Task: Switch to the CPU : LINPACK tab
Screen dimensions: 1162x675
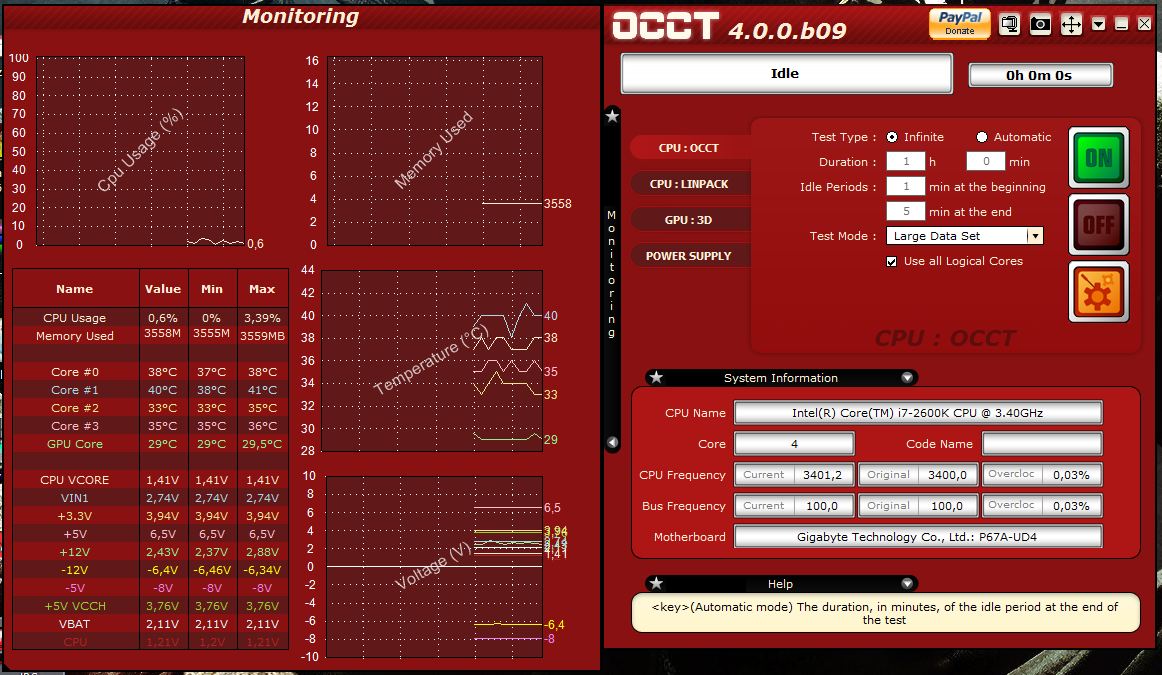Action: [x=688, y=184]
